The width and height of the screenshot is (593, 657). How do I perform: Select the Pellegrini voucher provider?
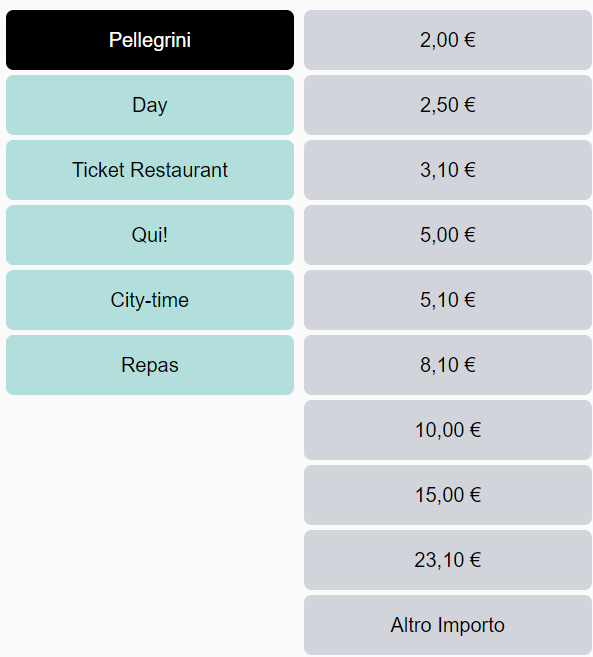(x=150, y=40)
